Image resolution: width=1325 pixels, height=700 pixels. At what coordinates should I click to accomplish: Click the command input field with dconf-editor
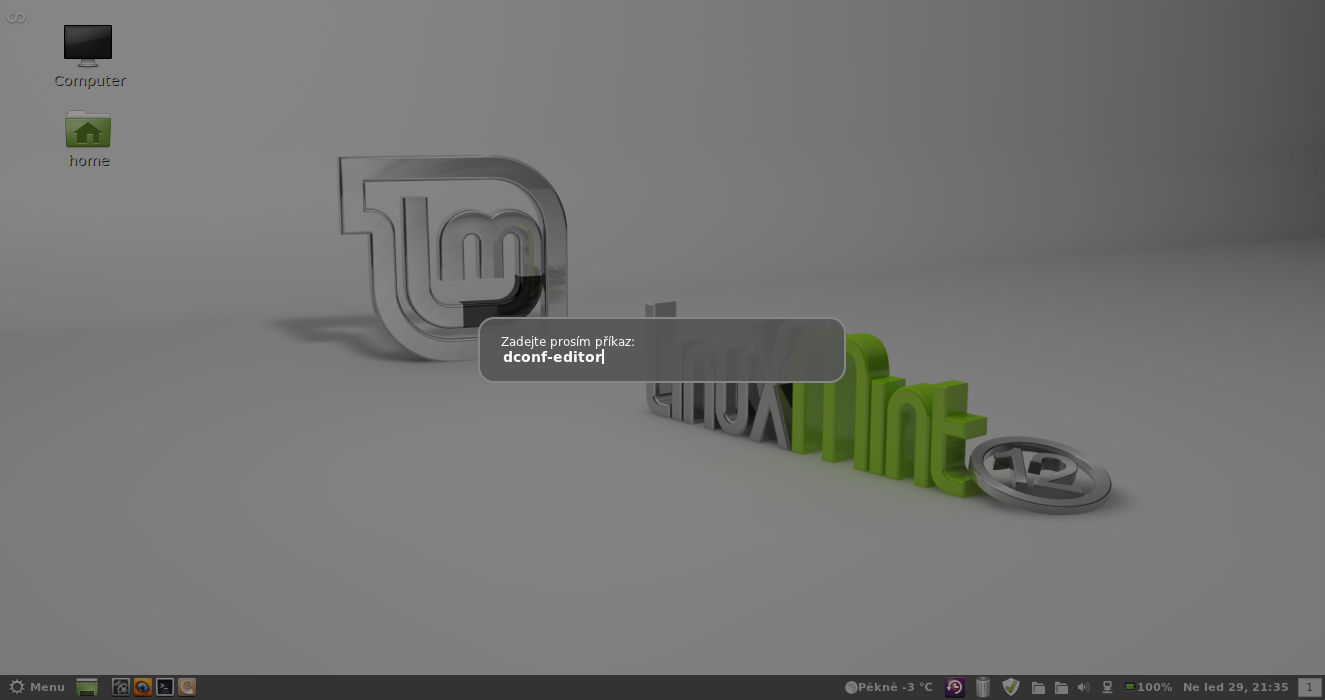coord(660,357)
